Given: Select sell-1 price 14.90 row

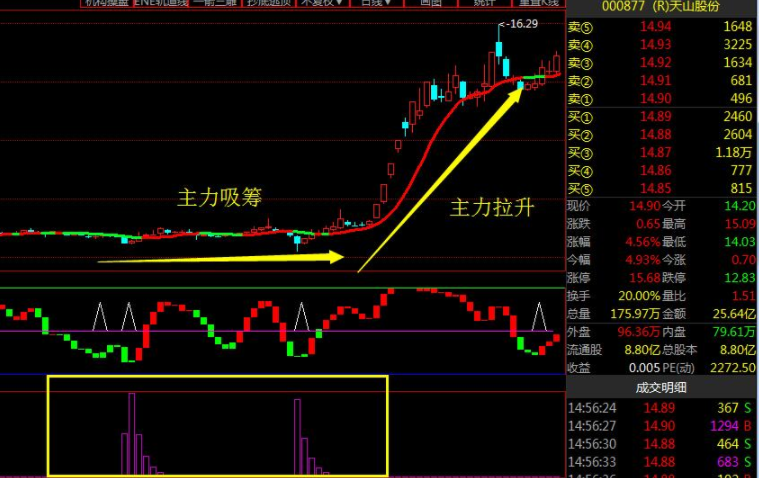Looking at the screenshot, I should pyautogui.click(x=661, y=98).
